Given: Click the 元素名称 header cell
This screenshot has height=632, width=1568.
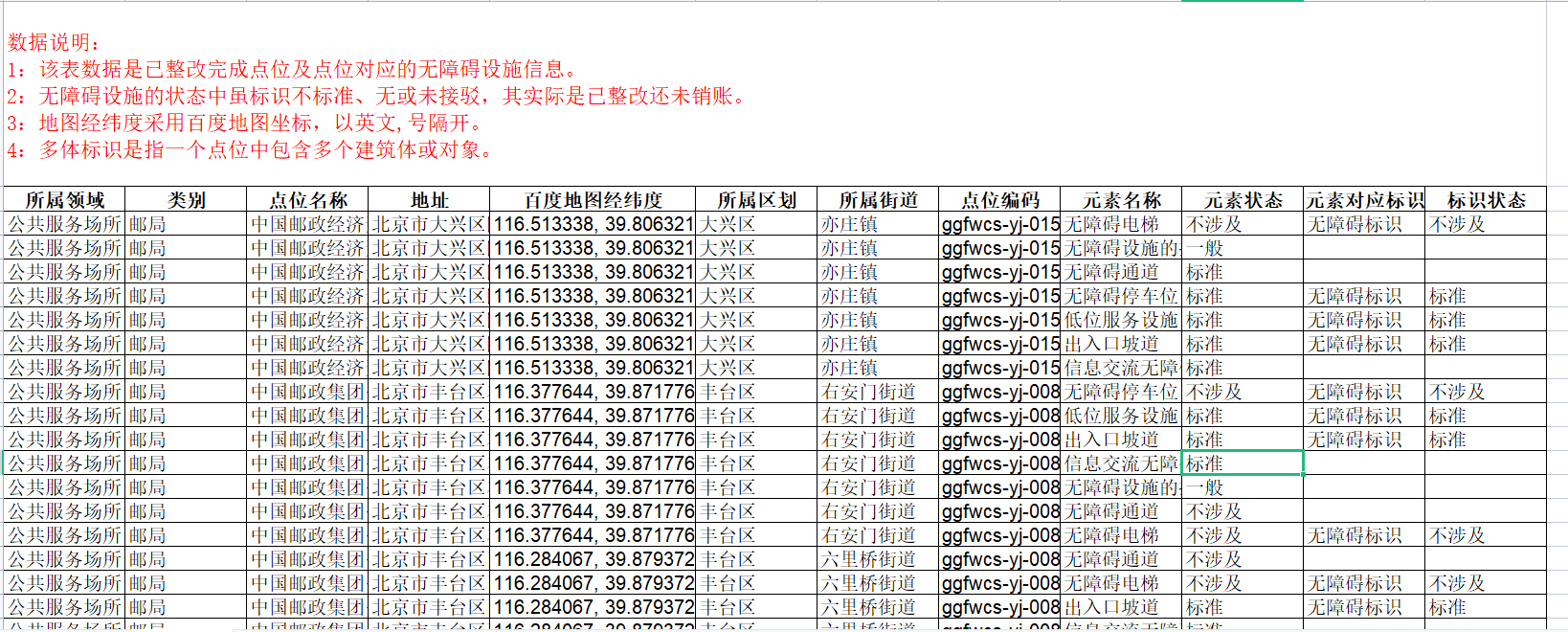Looking at the screenshot, I should [x=1121, y=200].
